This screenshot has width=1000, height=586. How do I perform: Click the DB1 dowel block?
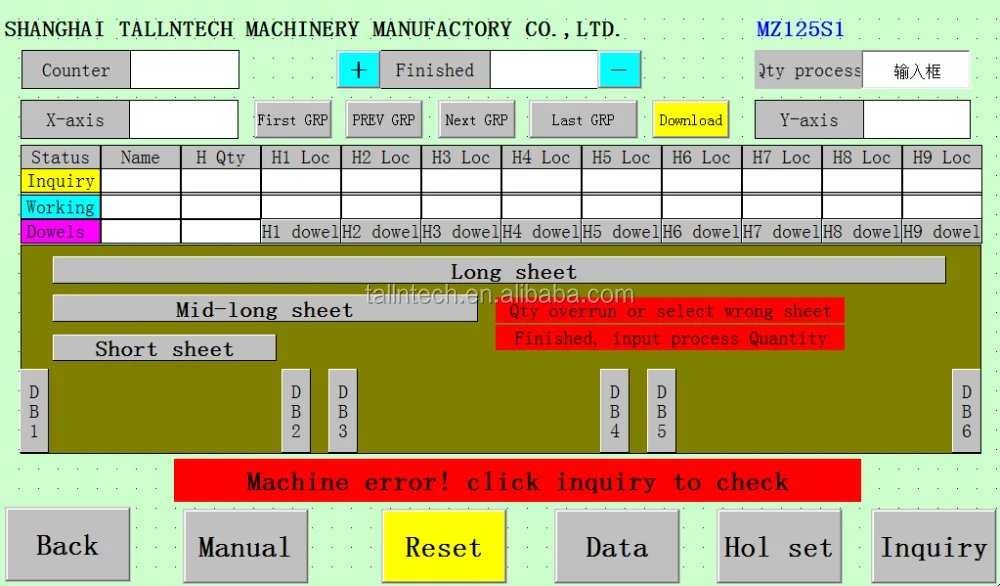(34, 411)
